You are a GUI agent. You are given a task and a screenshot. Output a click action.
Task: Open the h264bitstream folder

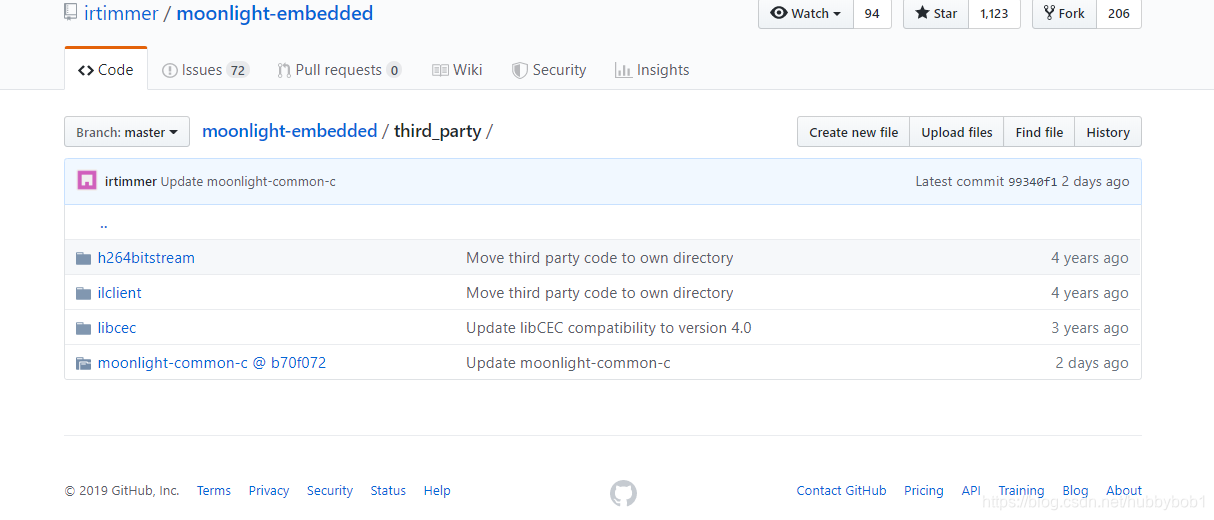tap(146, 258)
